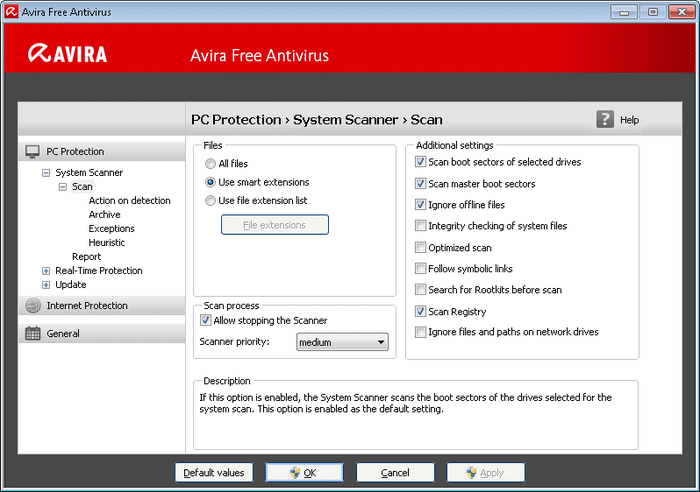Click the Avira logo in the red banner
Viewport: 700px width, 492px height.
click(67, 54)
